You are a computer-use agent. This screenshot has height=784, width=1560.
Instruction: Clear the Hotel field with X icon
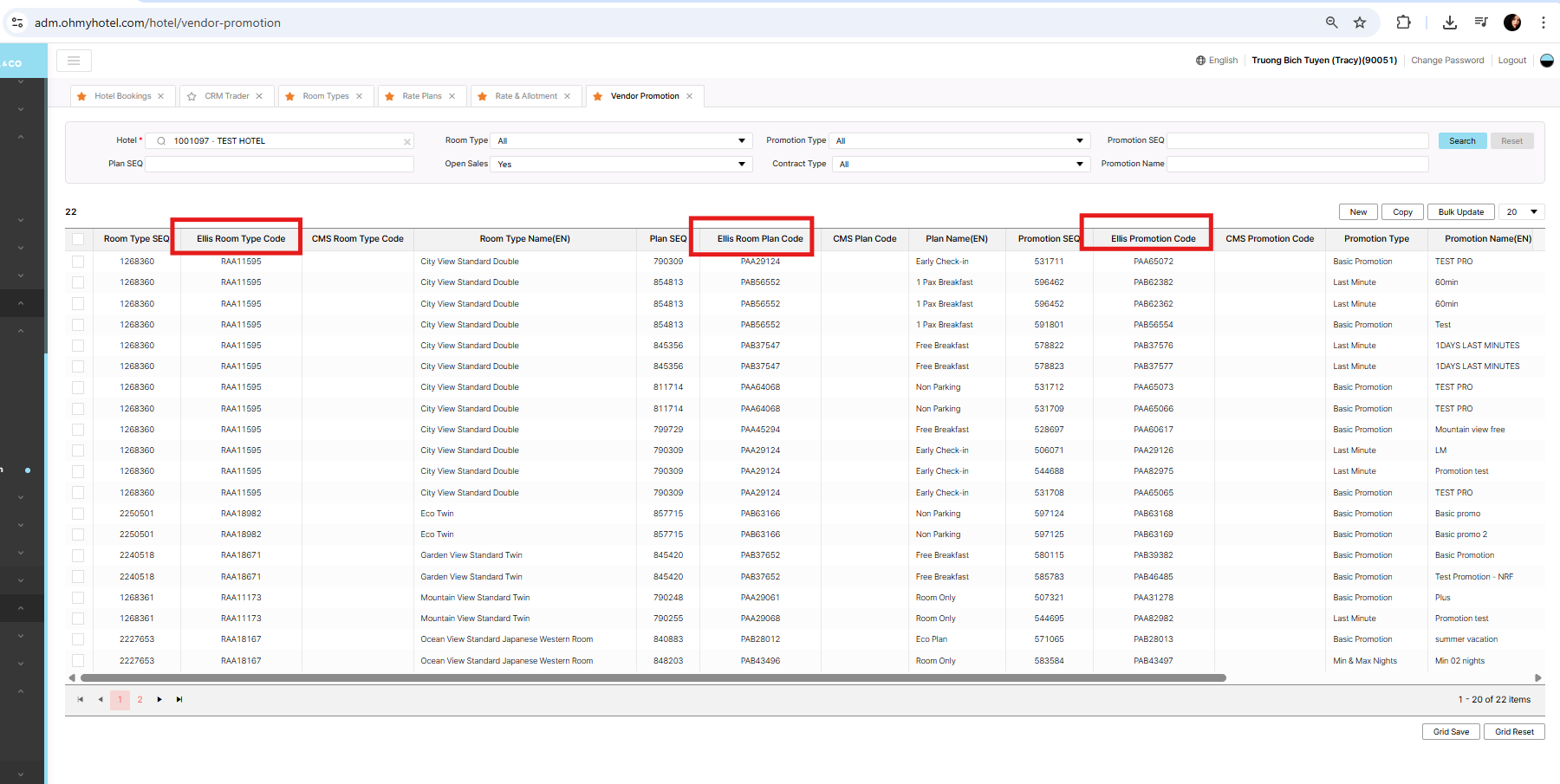[406, 141]
